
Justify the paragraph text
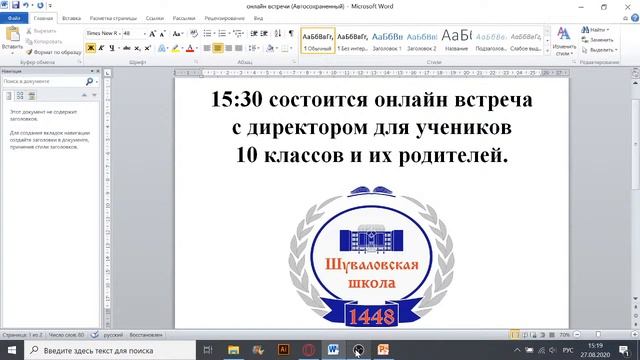[x=239, y=48]
